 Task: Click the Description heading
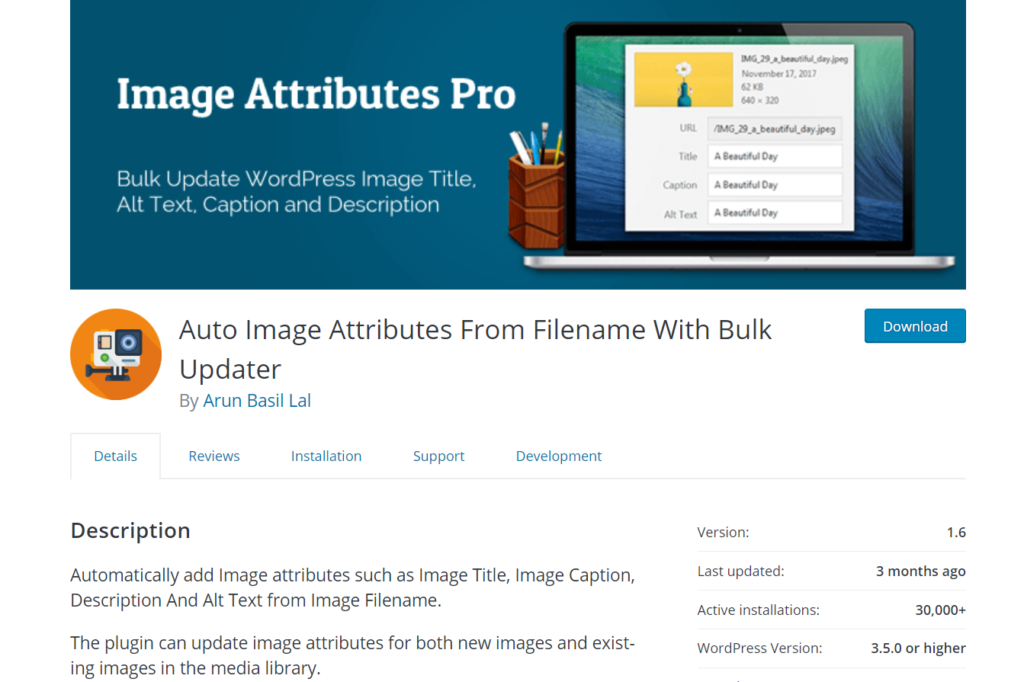(x=130, y=530)
